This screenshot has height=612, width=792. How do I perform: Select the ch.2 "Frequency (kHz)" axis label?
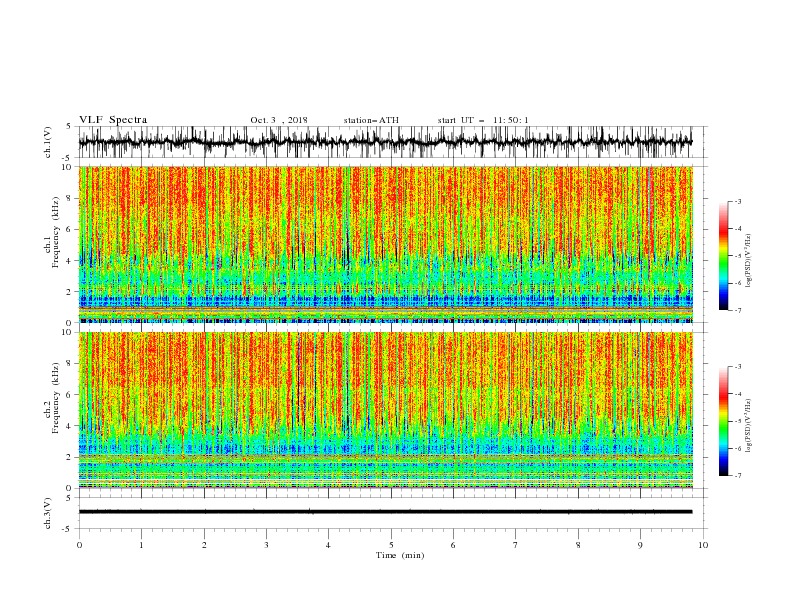pos(56,398)
